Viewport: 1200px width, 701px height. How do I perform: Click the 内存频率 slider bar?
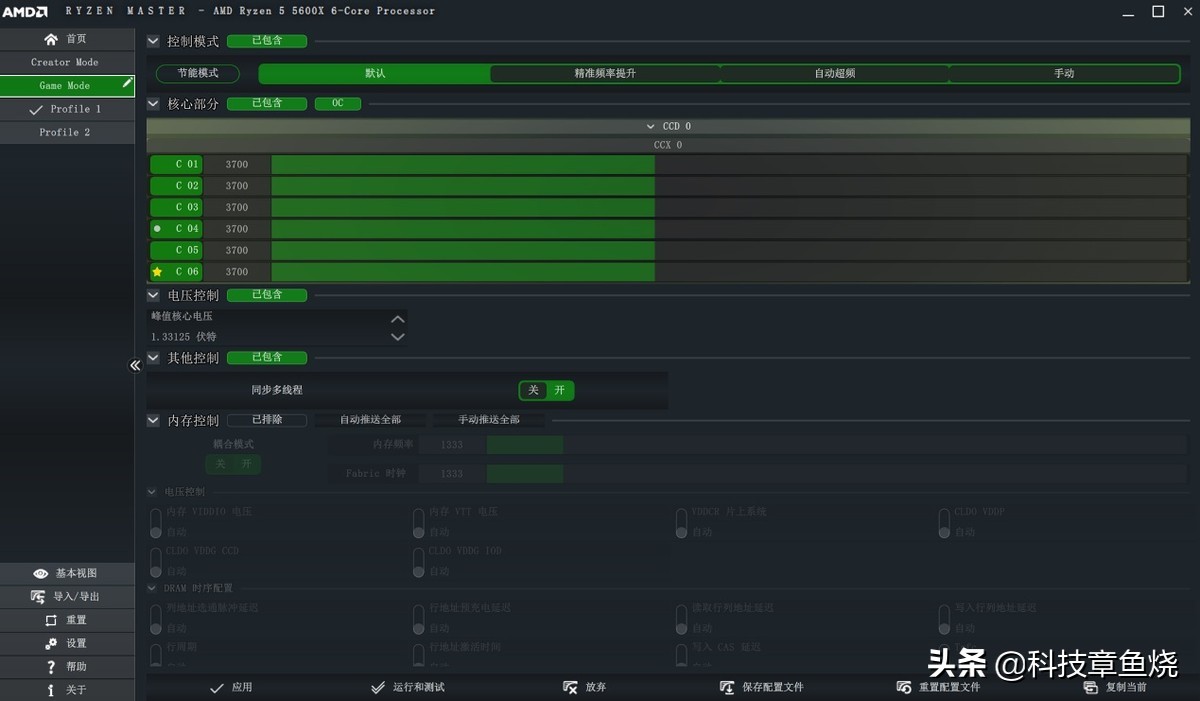834,445
